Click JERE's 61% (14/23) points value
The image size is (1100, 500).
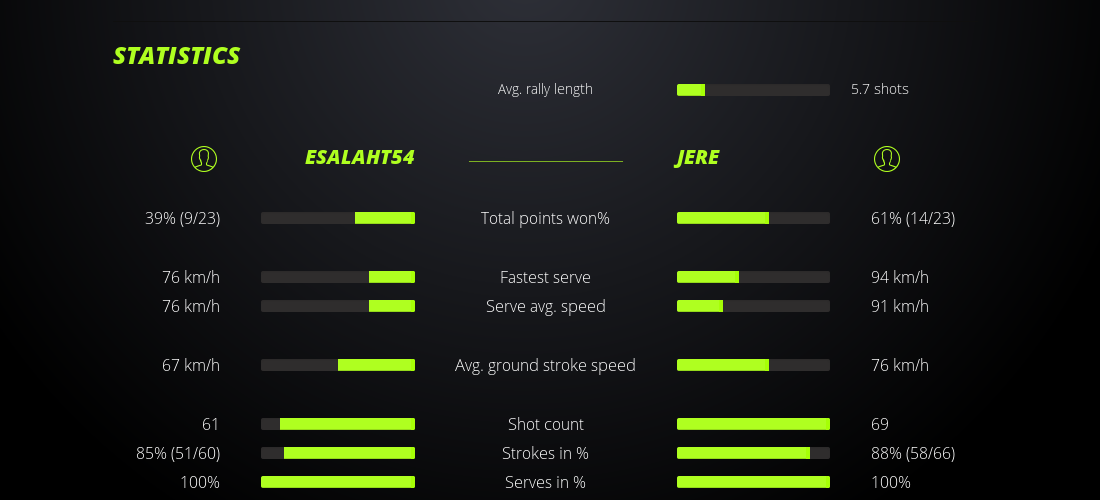click(x=913, y=218)
